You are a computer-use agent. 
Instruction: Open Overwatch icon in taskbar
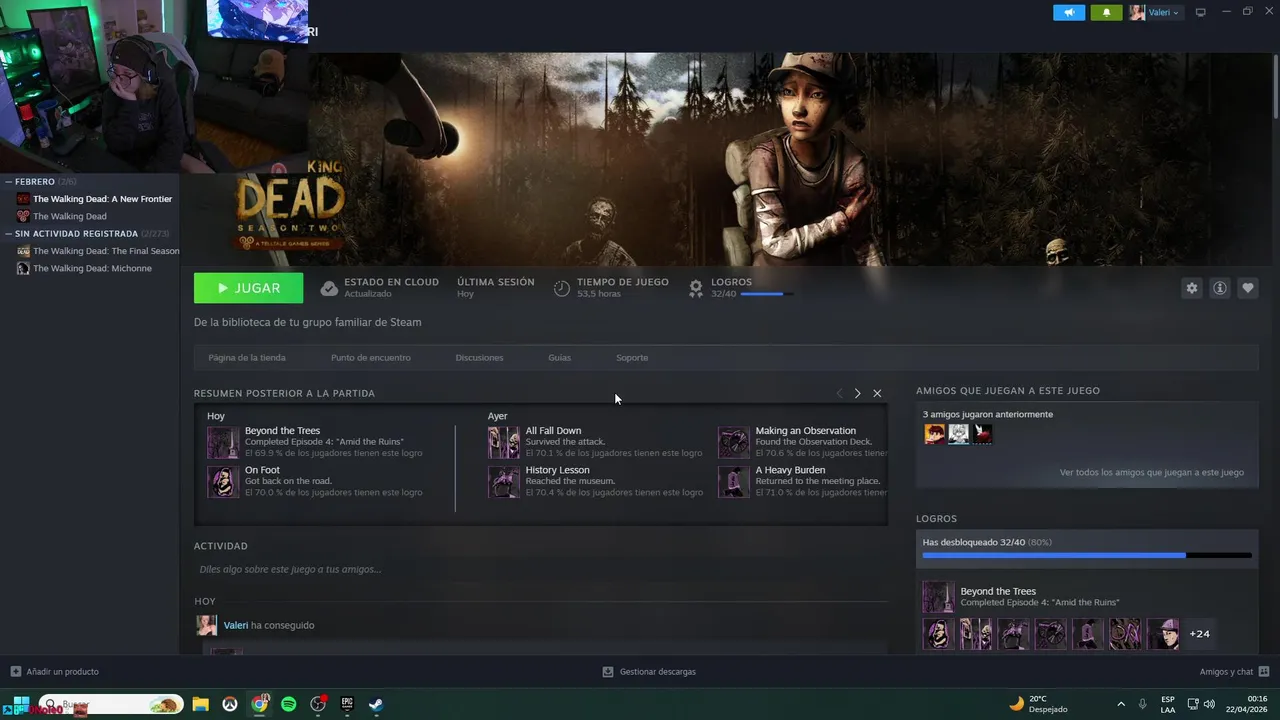[230, 704]
